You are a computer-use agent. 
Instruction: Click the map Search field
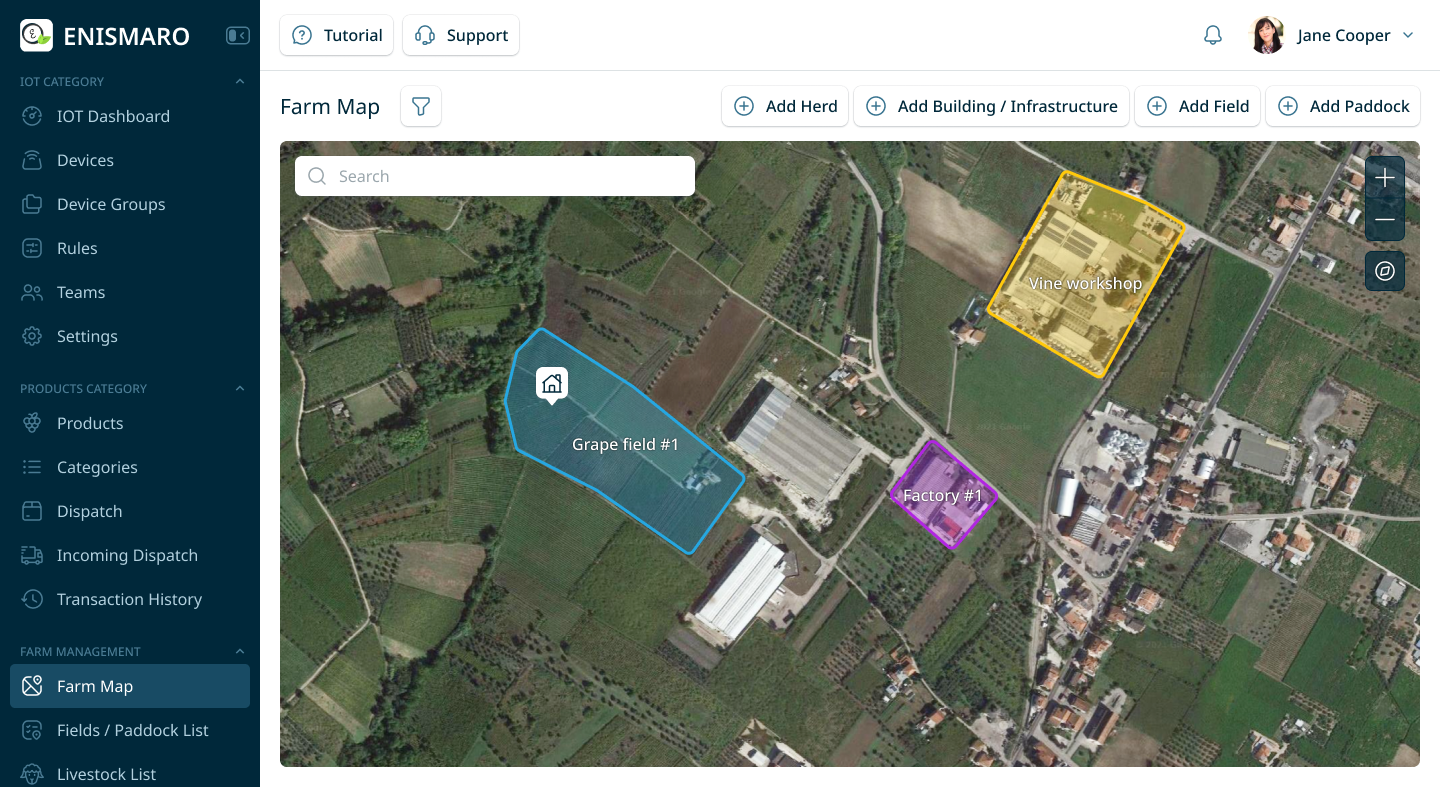tap(495, 176)
